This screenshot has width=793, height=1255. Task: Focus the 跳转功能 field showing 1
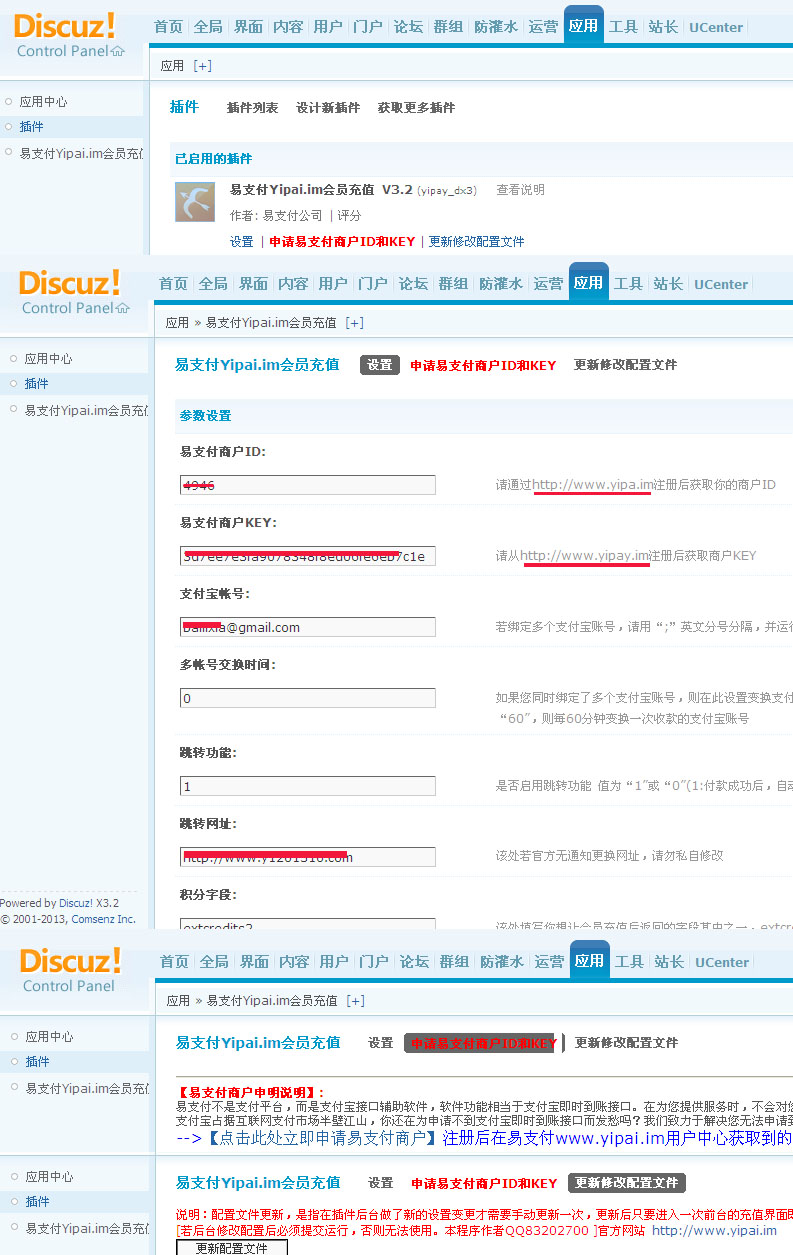pos(308,786)
